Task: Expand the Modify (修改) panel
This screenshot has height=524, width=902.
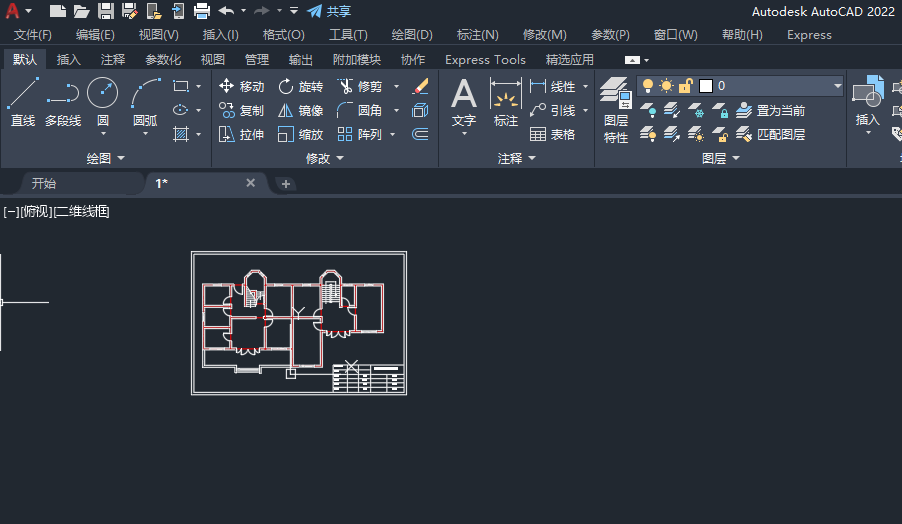Action: coord(324,158)
